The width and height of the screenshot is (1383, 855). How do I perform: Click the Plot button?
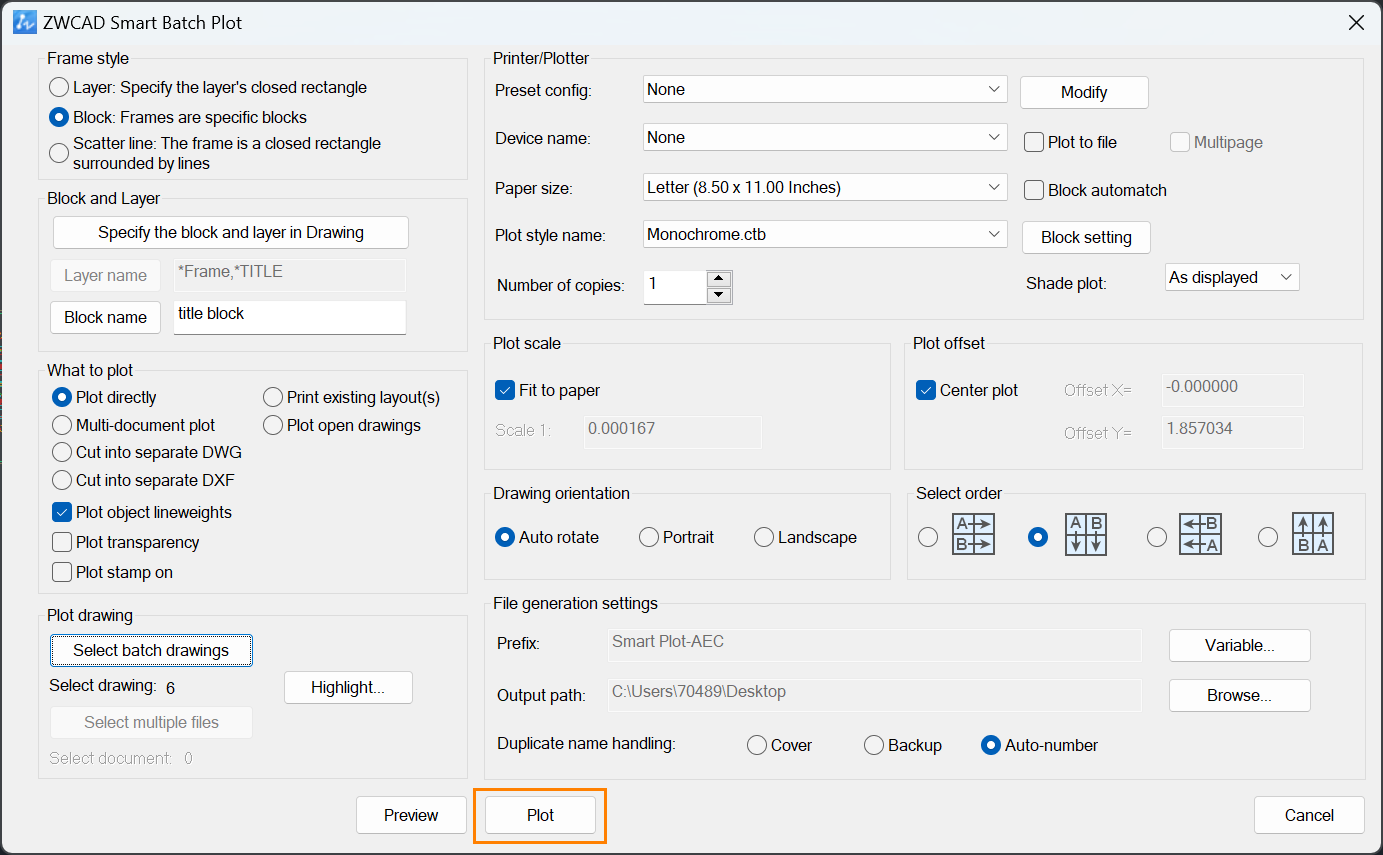(540, 815)
